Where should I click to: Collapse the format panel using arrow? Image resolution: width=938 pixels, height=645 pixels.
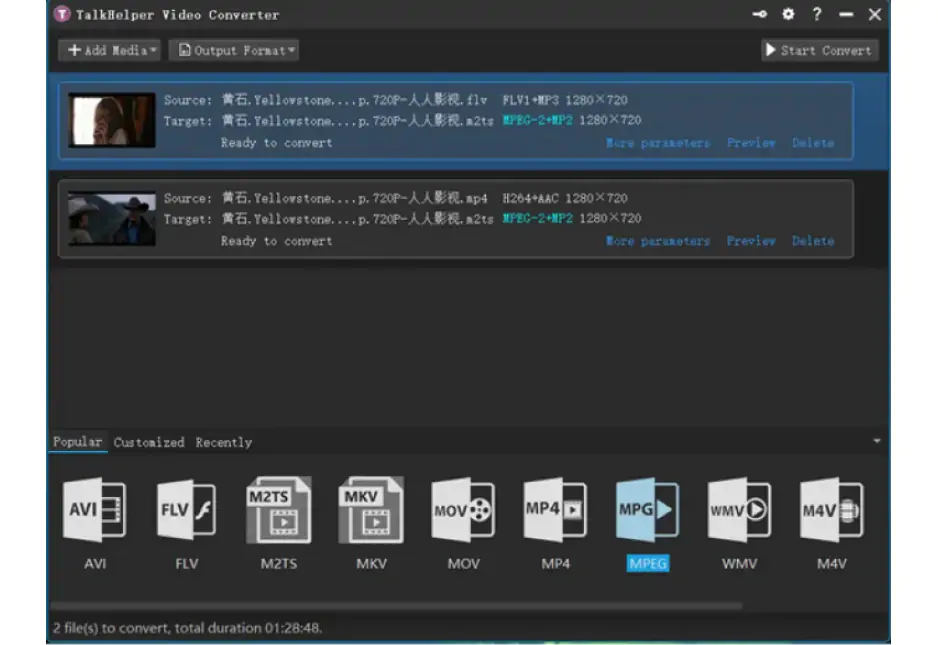877,441
